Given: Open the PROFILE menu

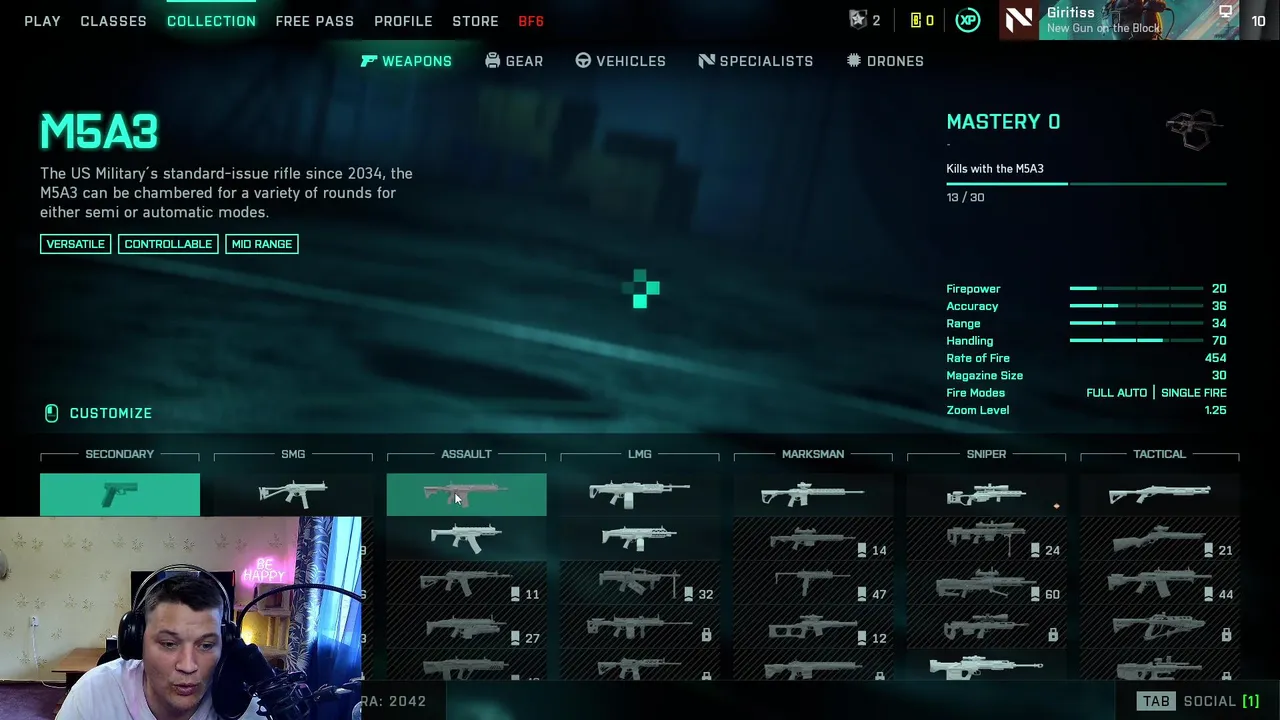Looking at the screenshot, I should 403,21.
